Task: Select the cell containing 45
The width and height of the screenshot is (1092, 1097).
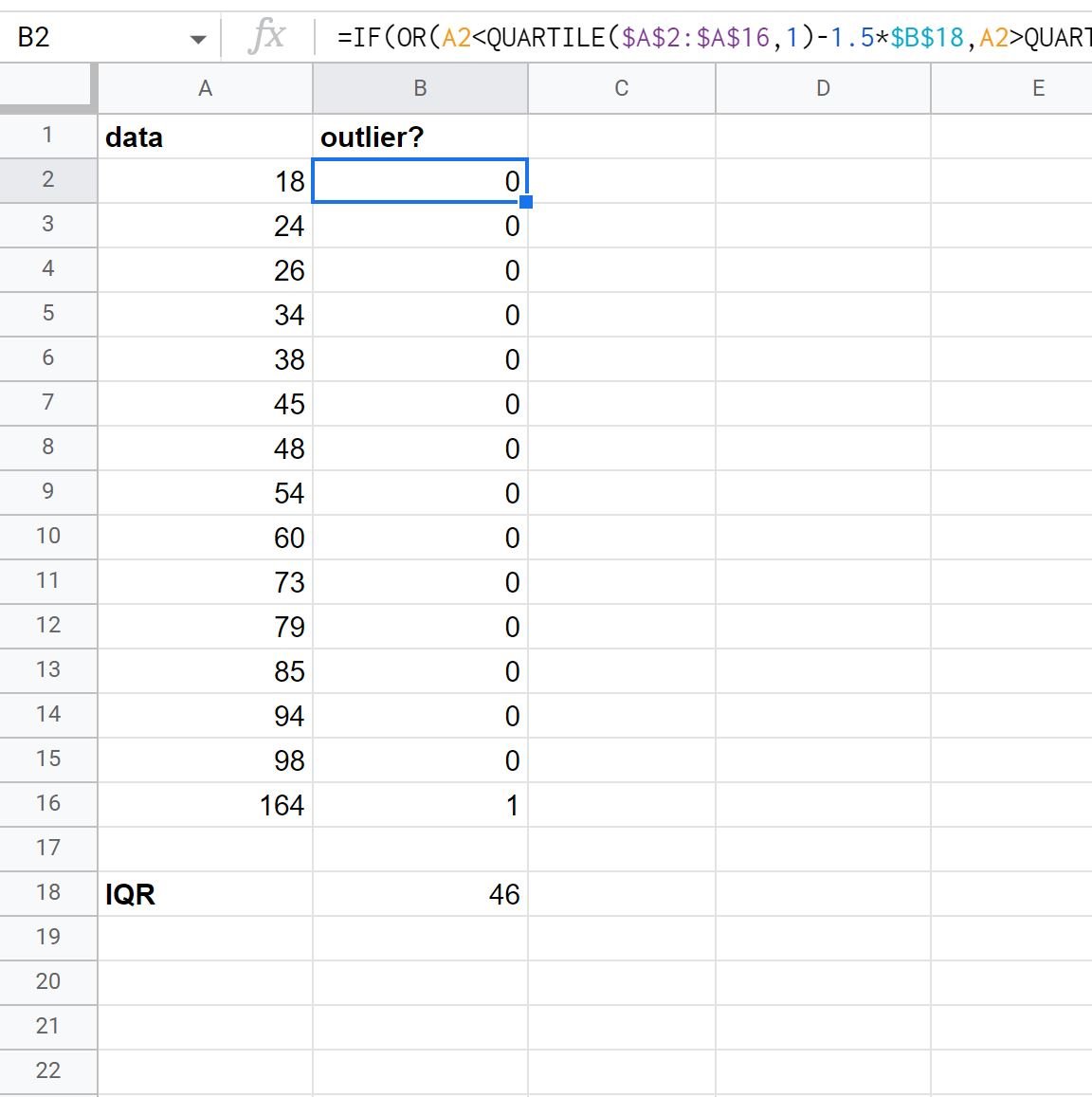Action: tap(205, 404)
